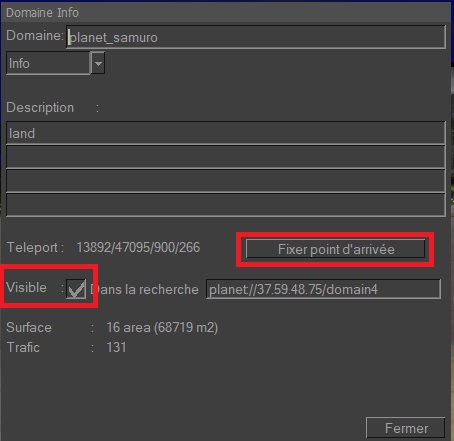This screenshot has height=441, width=454.
Task: Focus the fourth empty description line
Action: pos(226,205)
